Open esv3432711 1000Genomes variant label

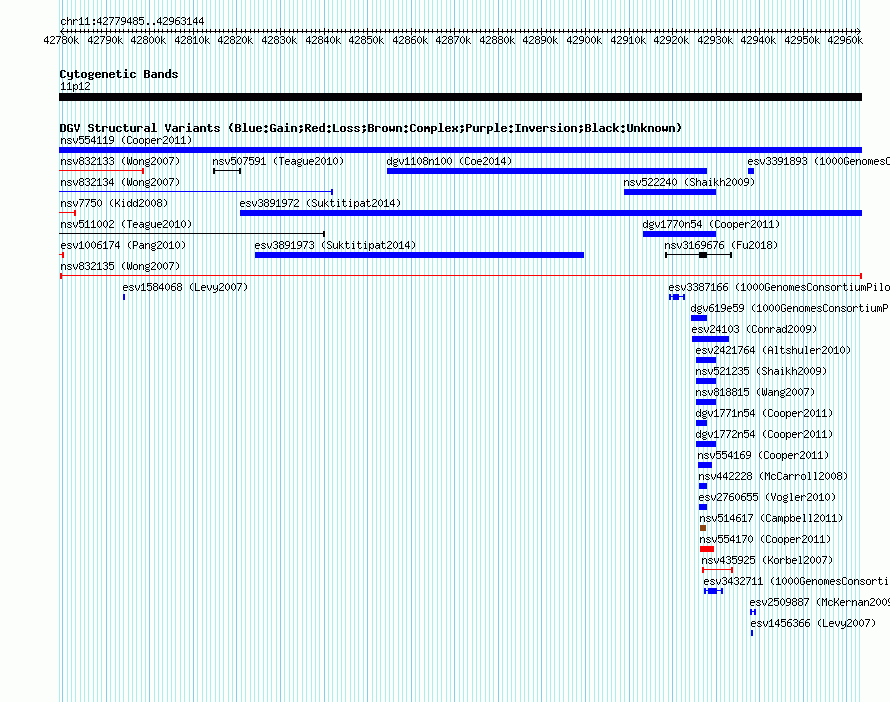tap(796, 581)
